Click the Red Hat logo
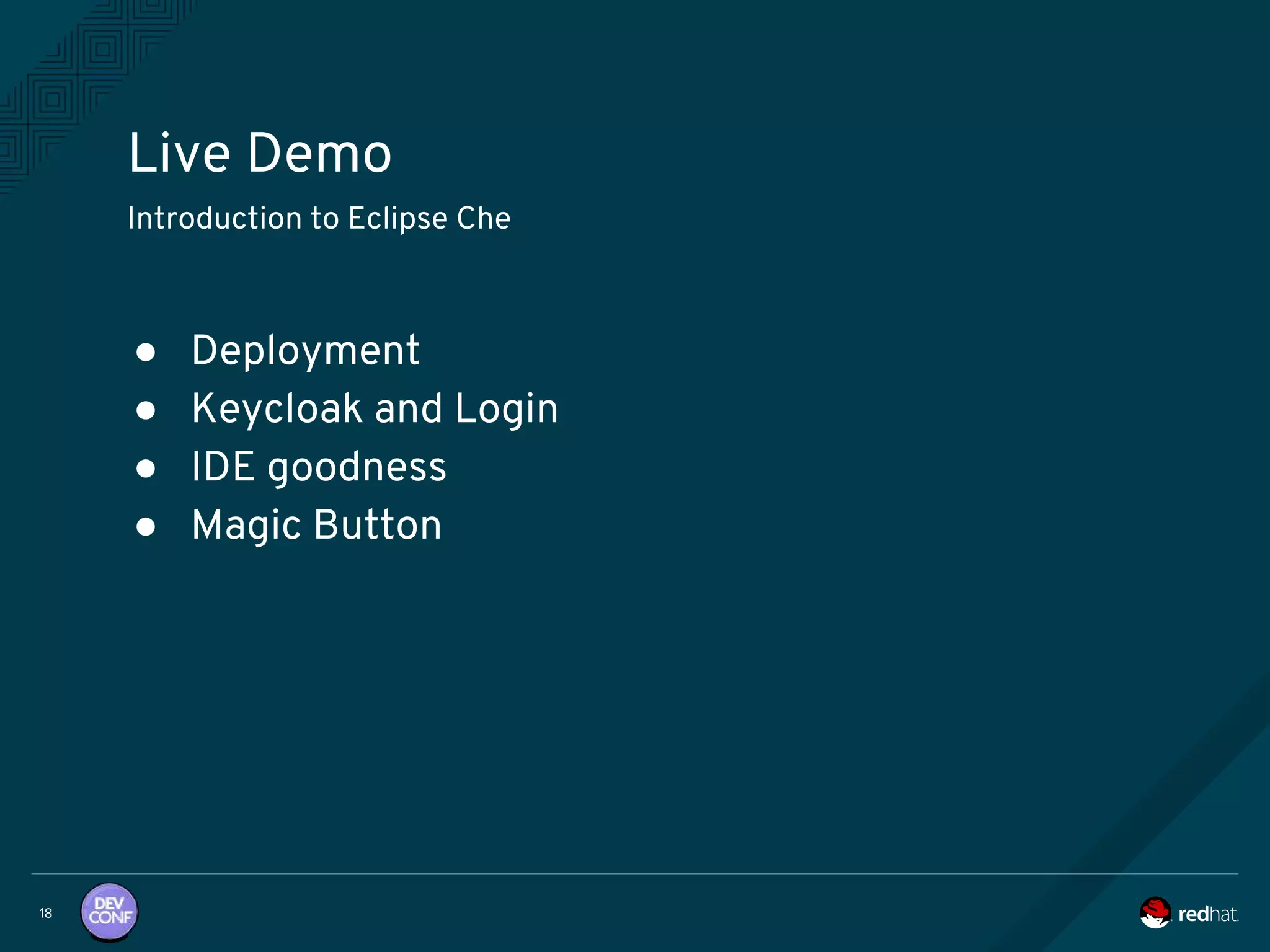Image resolution: width=1270 pixels, height=952 pixels. coord(1189,913)
